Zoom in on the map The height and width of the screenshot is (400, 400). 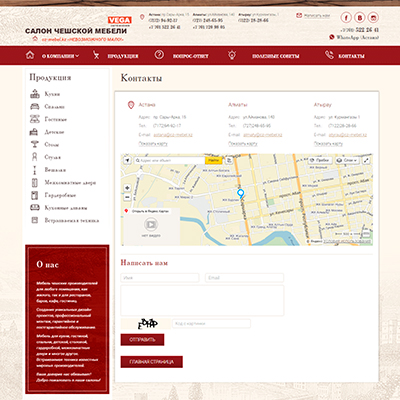127,188
